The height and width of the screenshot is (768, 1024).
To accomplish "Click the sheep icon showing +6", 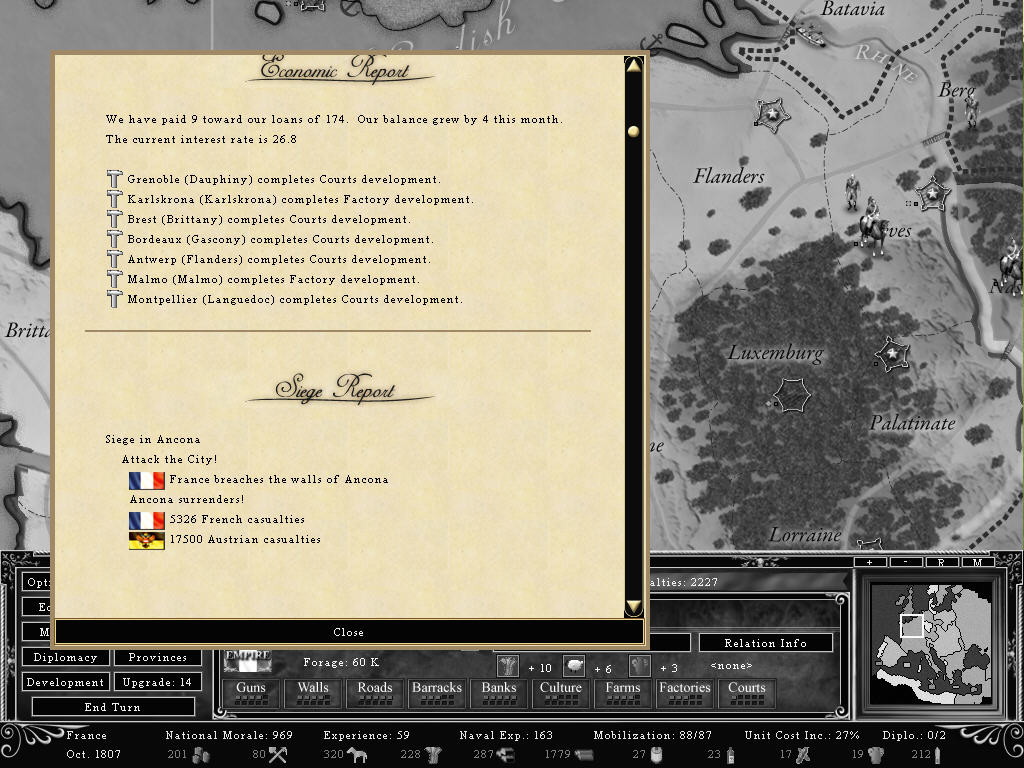I will tap(573, 667).
